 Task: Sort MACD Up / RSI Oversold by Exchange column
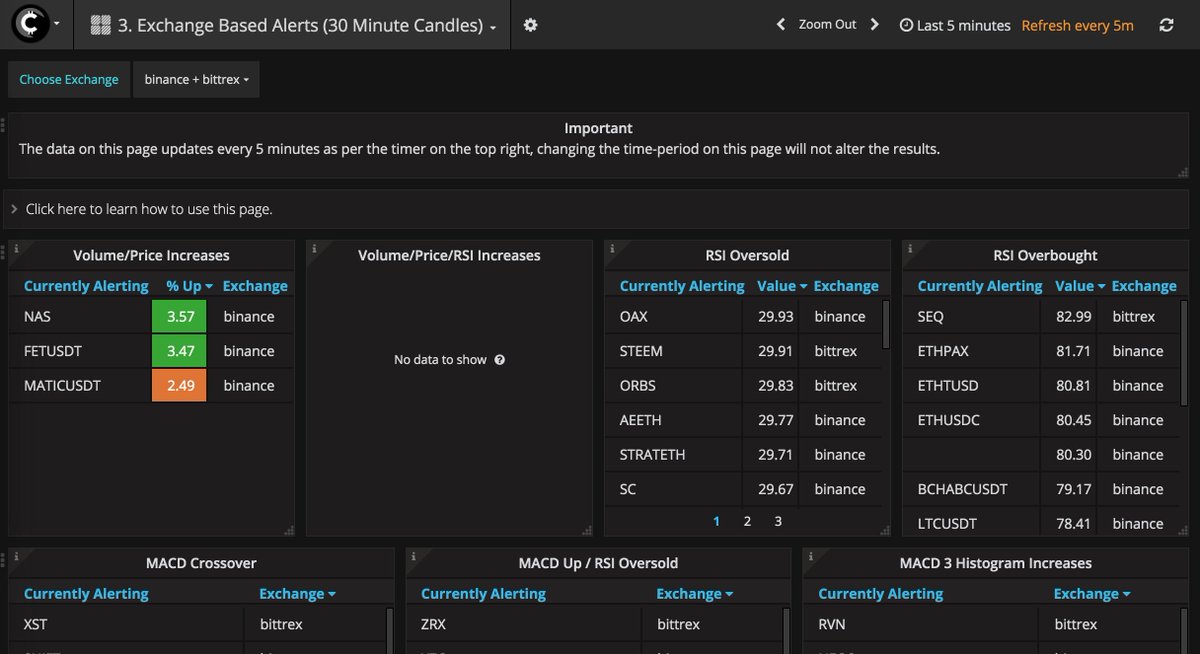pyautogui.click(x=694, y=594)
